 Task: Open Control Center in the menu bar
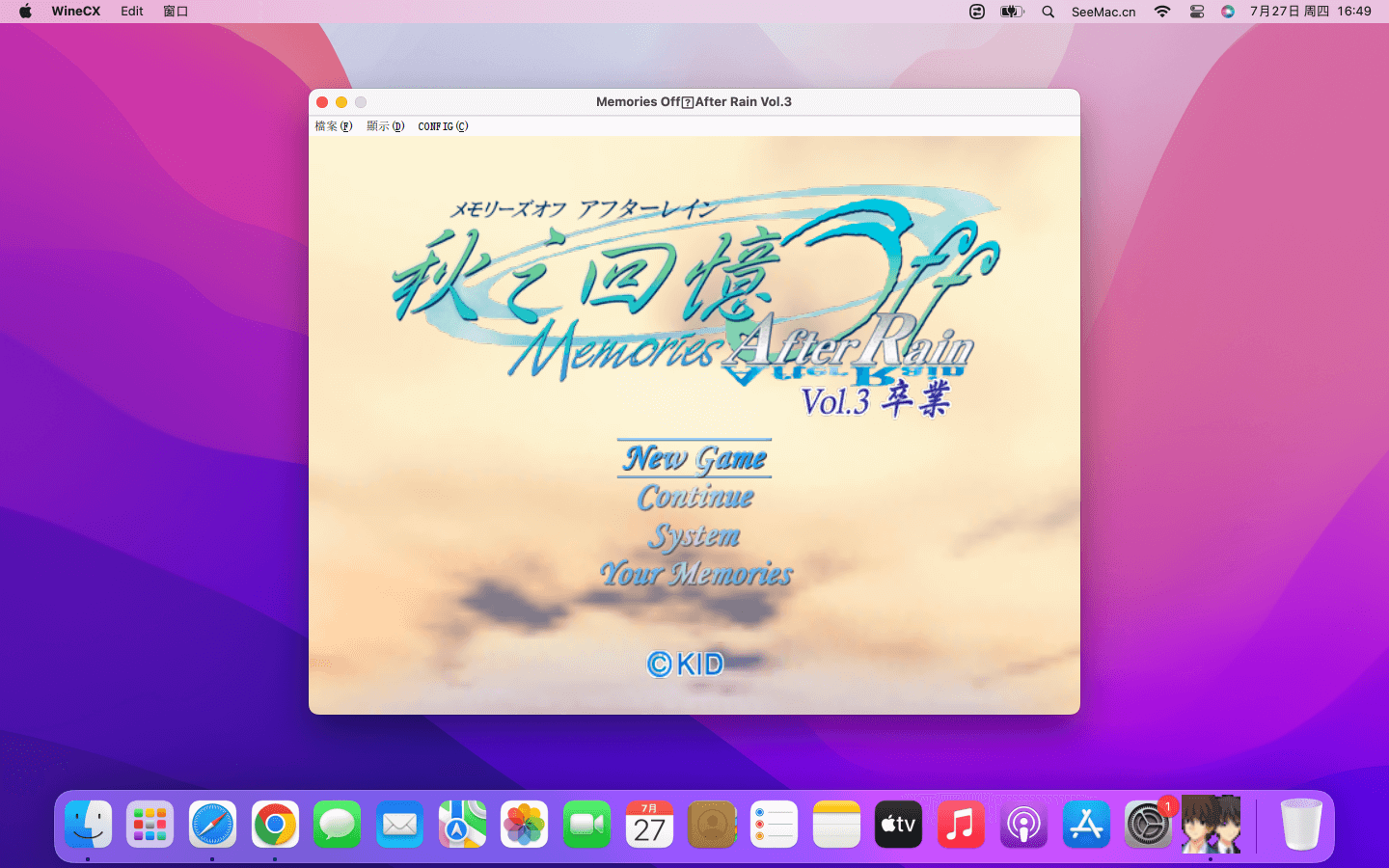tap(1197, 12)
